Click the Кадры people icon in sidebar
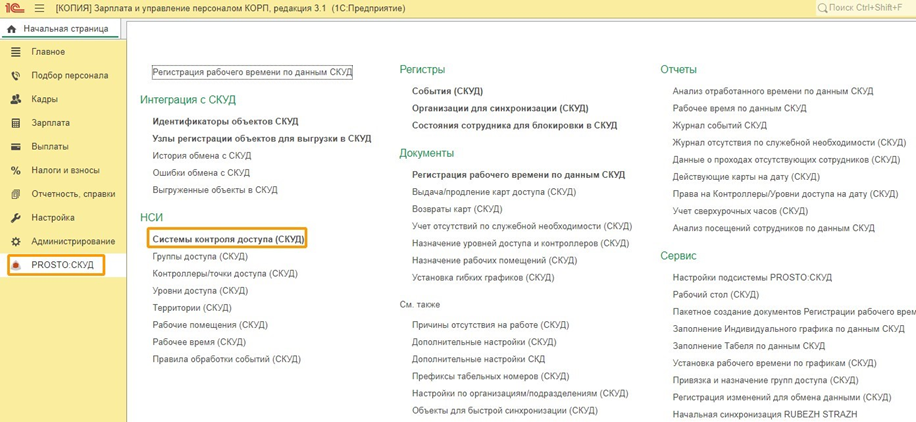Viewport: 916px width, 422px height. [15, 99]
